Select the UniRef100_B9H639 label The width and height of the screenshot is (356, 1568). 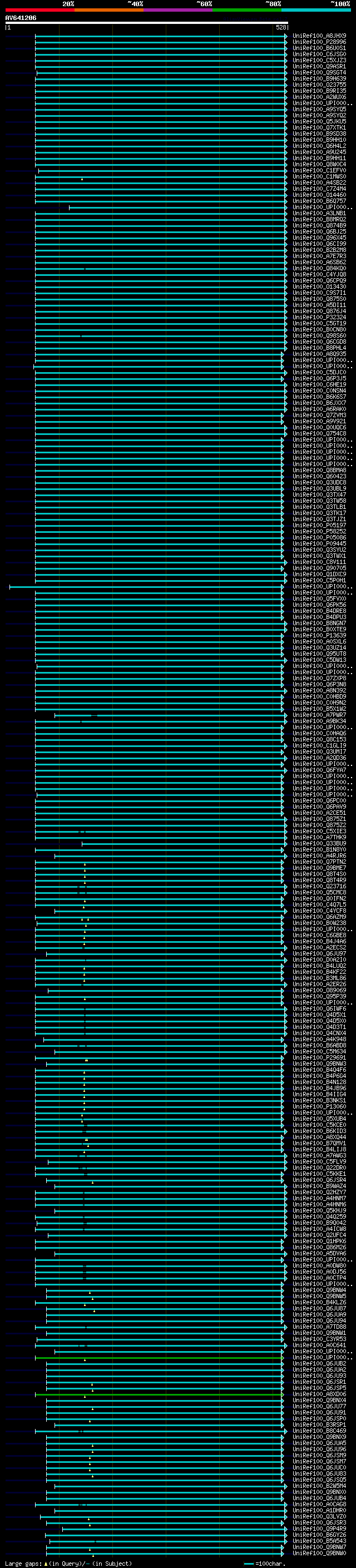pyautogui.click(x=319, y=78)
